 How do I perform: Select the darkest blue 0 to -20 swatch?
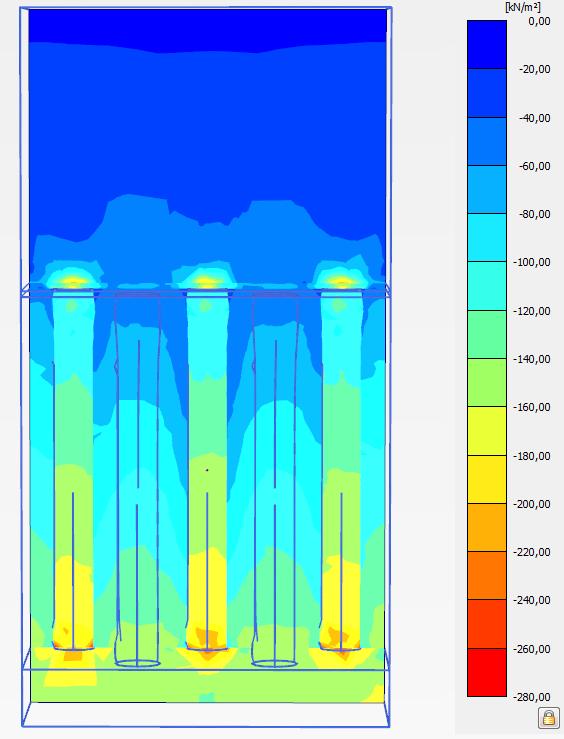487,44
